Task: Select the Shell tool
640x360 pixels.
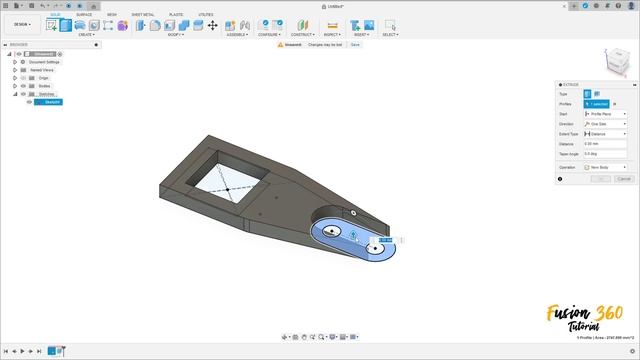Action: tap(169, 25)
